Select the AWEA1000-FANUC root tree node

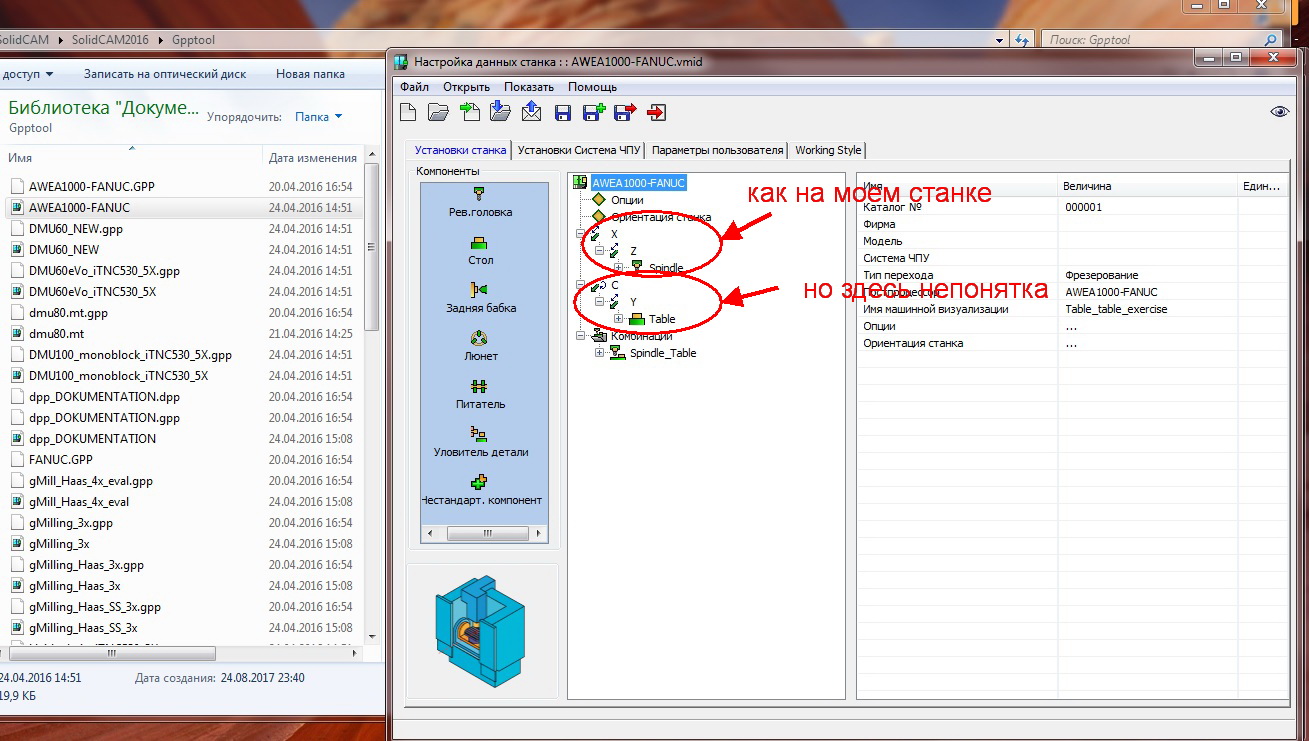pos(638,183)
